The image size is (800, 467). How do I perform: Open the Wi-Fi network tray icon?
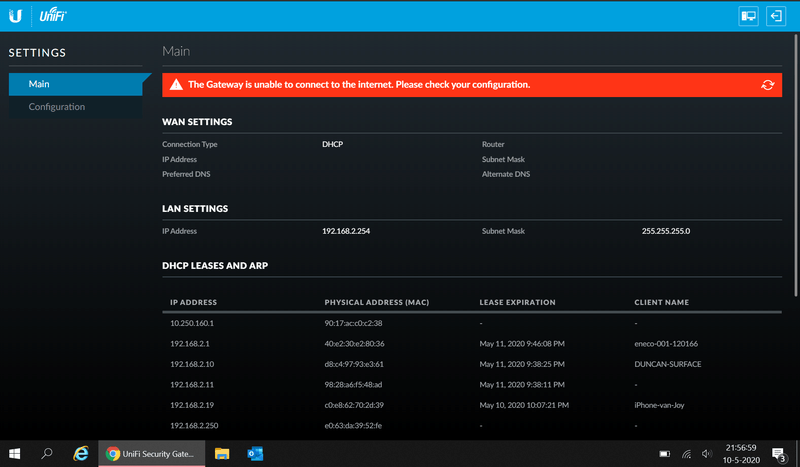[x=687, y=453]
